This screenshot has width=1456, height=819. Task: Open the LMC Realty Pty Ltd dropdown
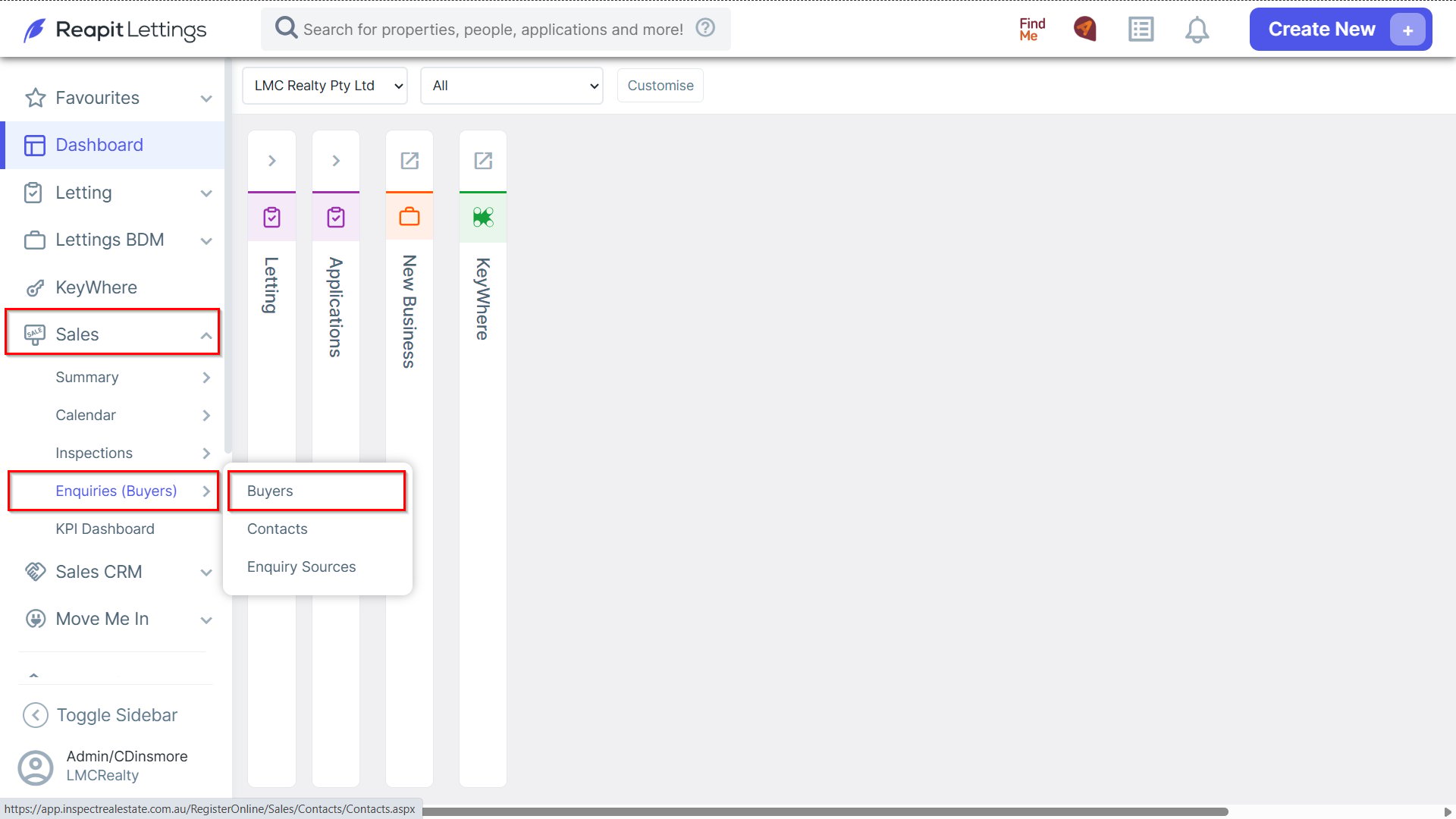pos(325,86)
